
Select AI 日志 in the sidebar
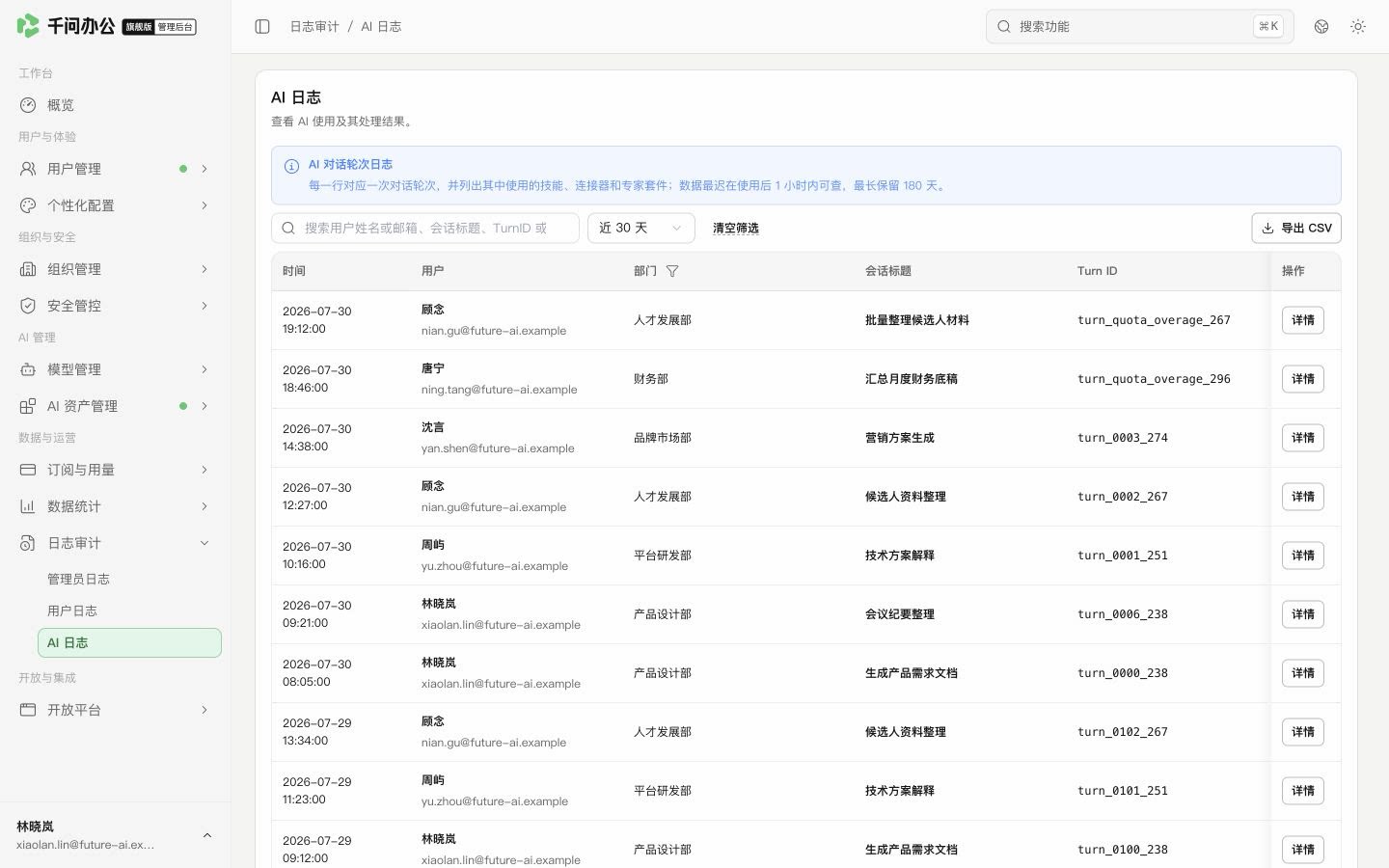pos(129,643)
